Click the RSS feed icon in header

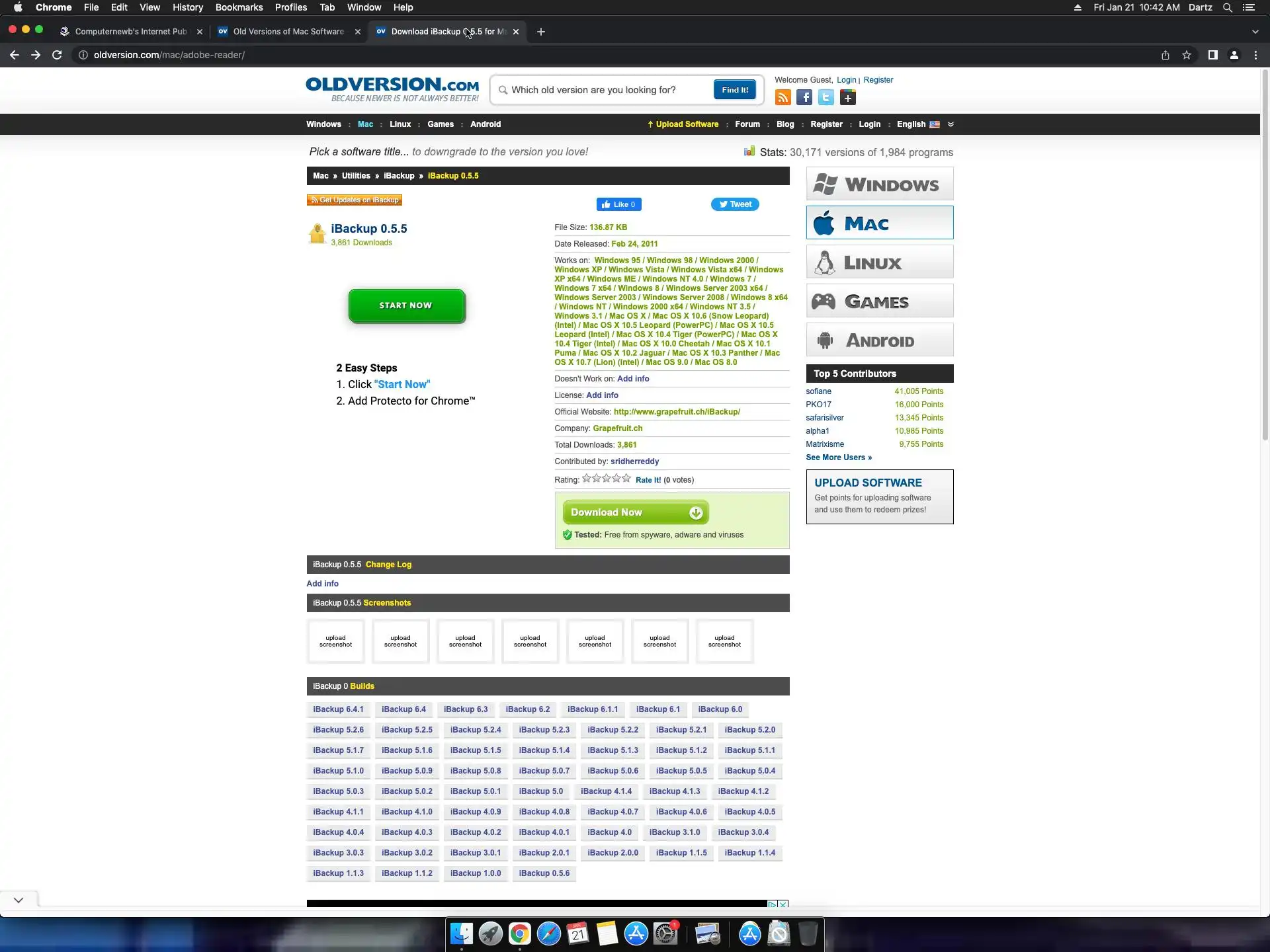pos(783,98)
